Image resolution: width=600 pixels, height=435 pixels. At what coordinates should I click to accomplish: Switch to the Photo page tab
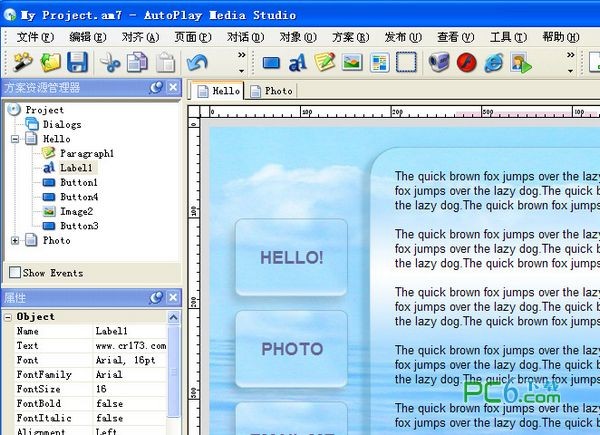point(271,91)
